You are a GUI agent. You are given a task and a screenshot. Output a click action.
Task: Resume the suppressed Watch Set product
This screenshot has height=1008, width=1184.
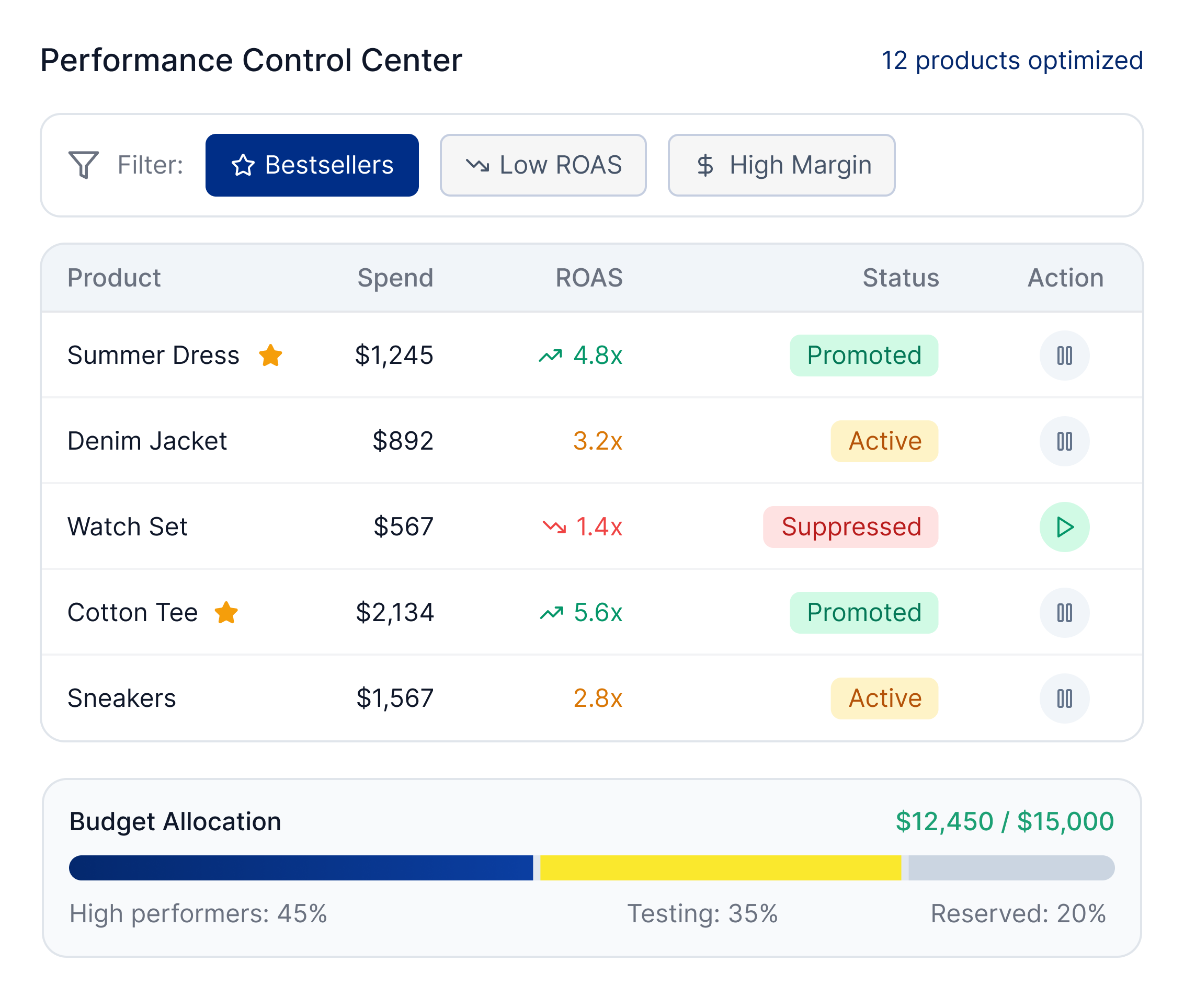(x=1064, y=527)
